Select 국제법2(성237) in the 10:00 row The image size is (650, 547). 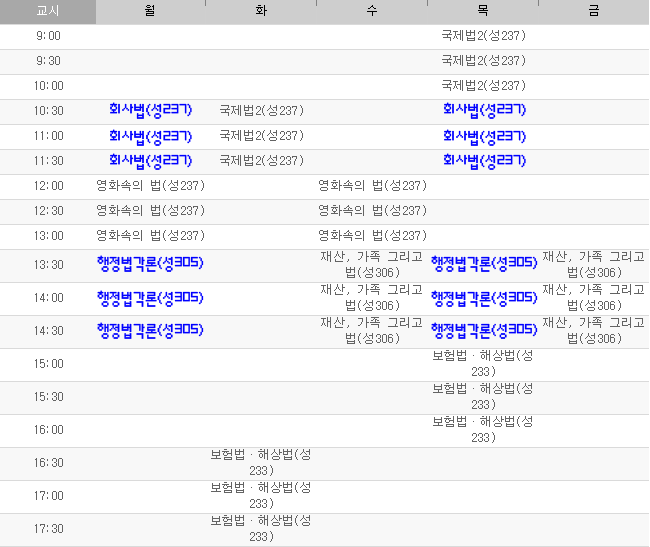pos(483,85)
